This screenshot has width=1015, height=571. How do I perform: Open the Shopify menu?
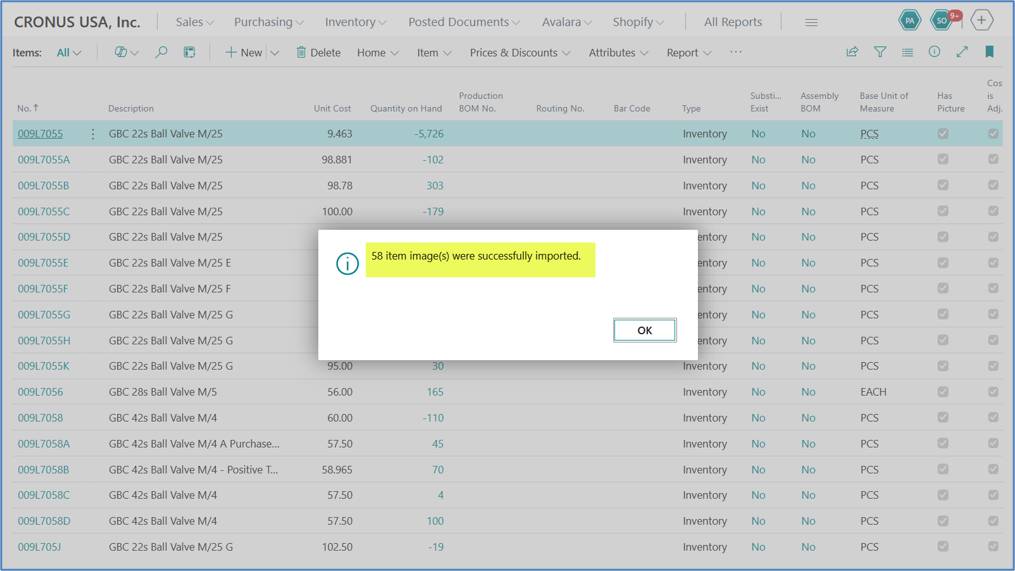[x=638, y=22]
